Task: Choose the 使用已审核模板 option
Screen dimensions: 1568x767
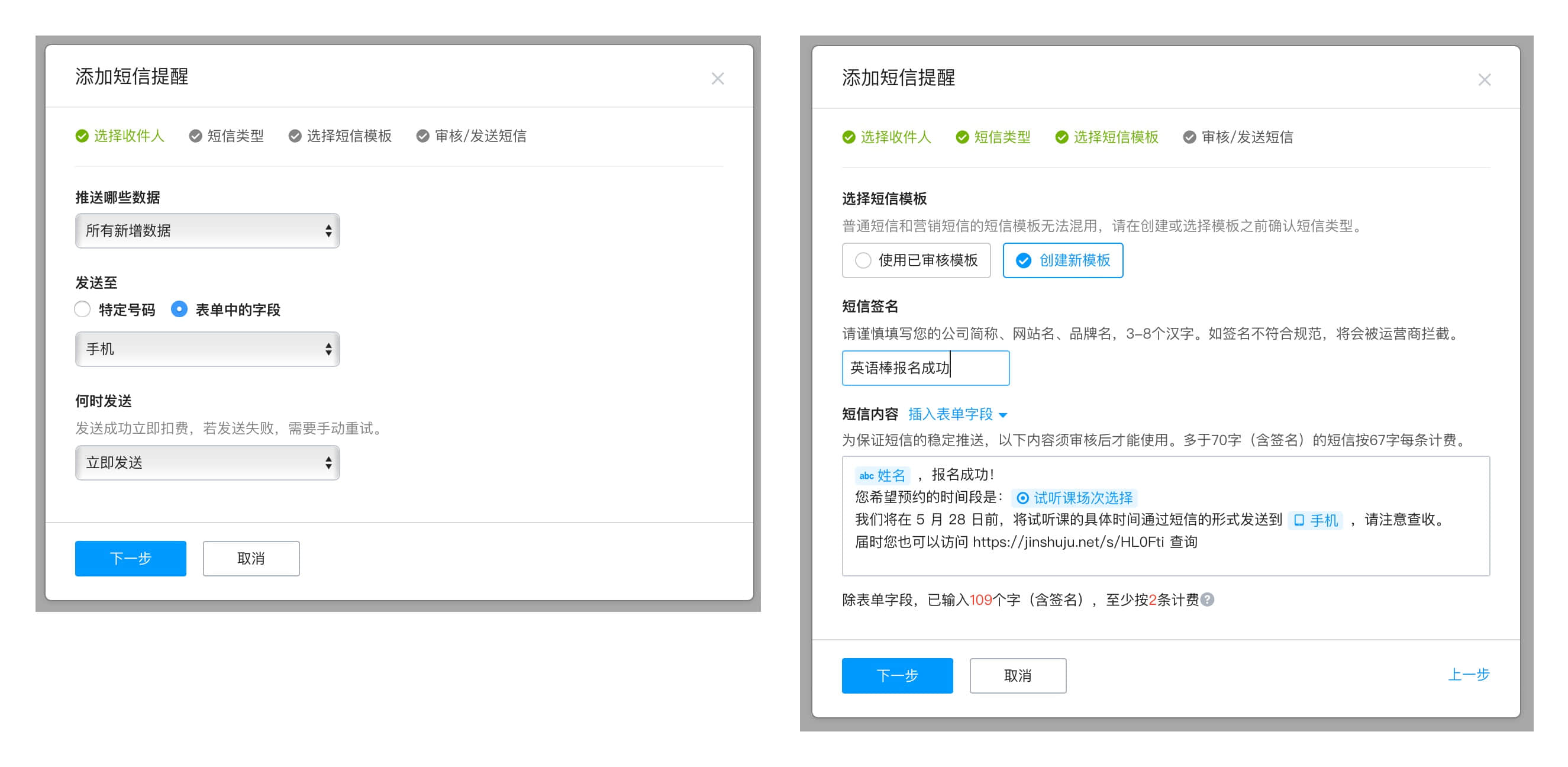Action: (x=916, y=260)
